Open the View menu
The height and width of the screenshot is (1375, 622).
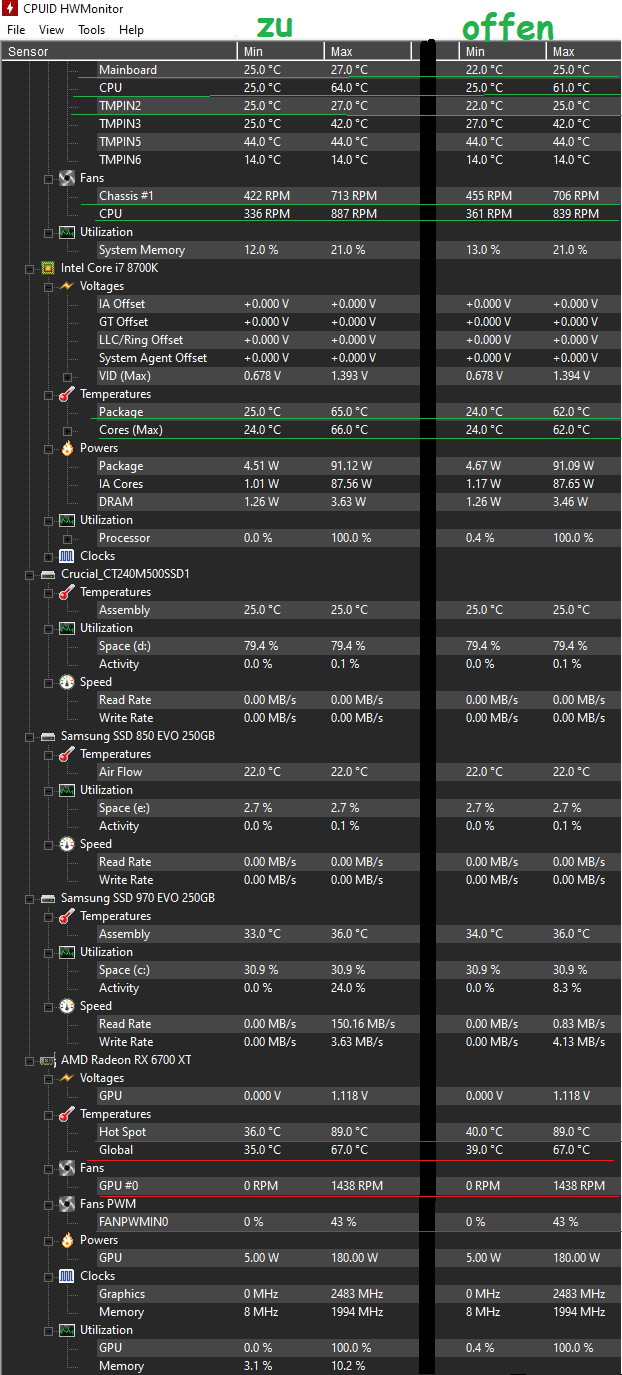pos(53,30)
